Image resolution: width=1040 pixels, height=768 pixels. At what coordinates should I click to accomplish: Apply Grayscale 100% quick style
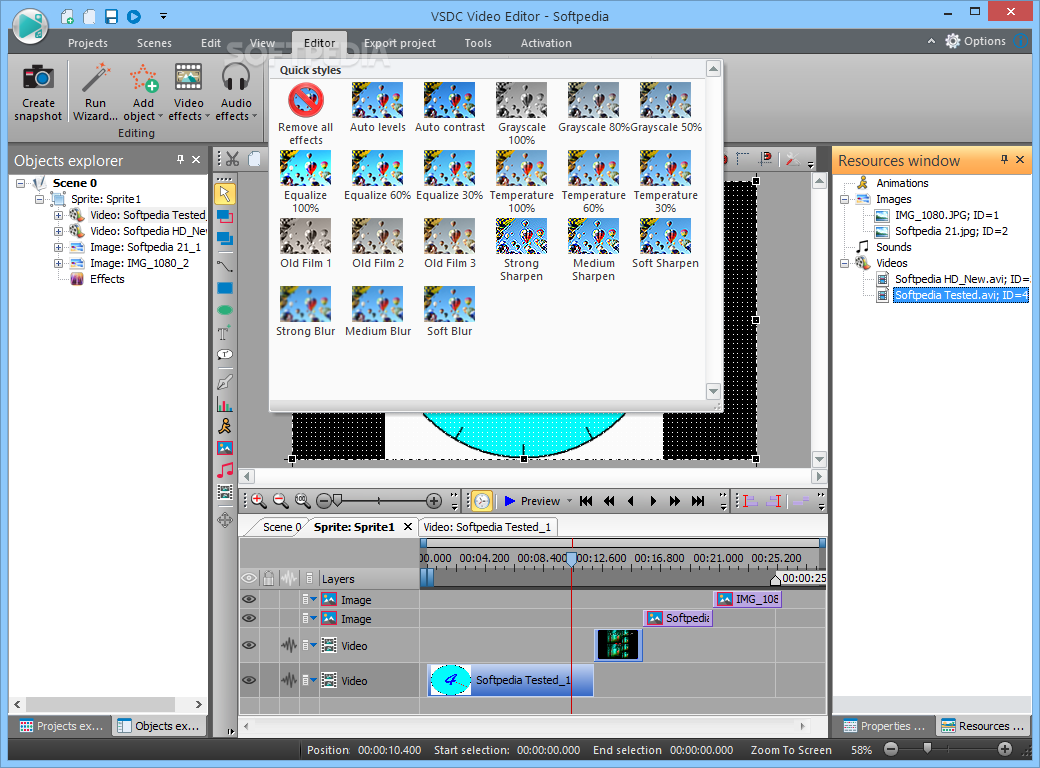tap(522, 113)
